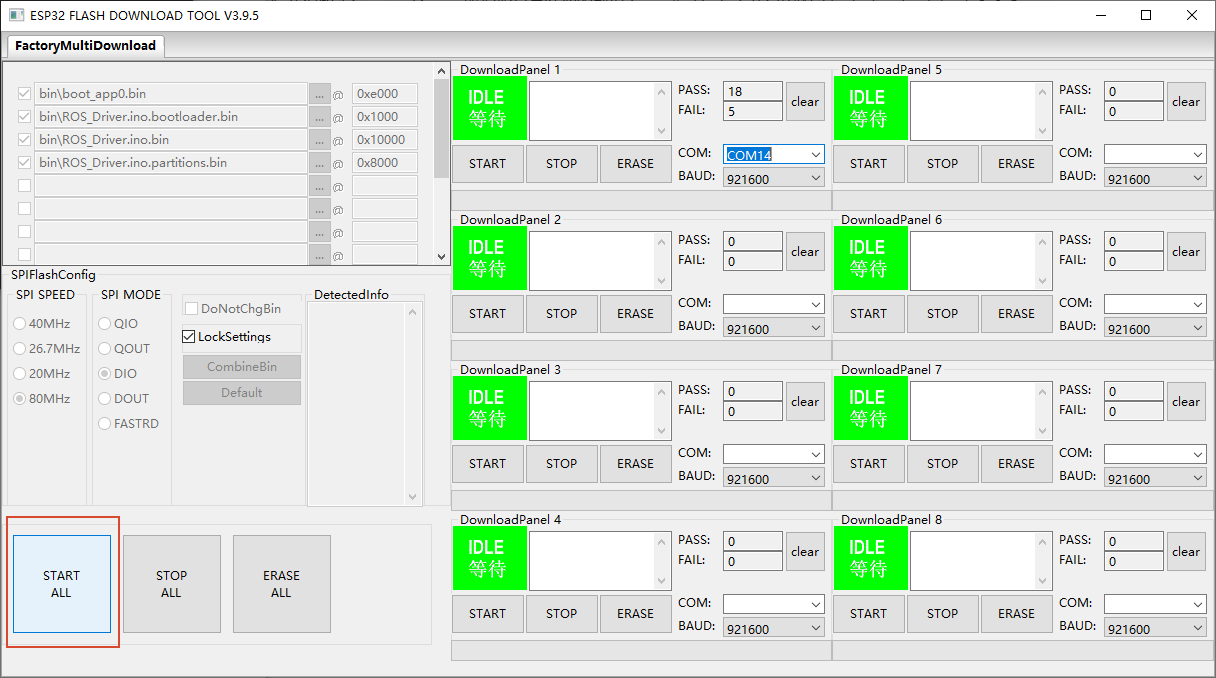1216x678 pixels.
Task: Browse file for bin\boot_app0.bin row
Action: tap(319, 94)
